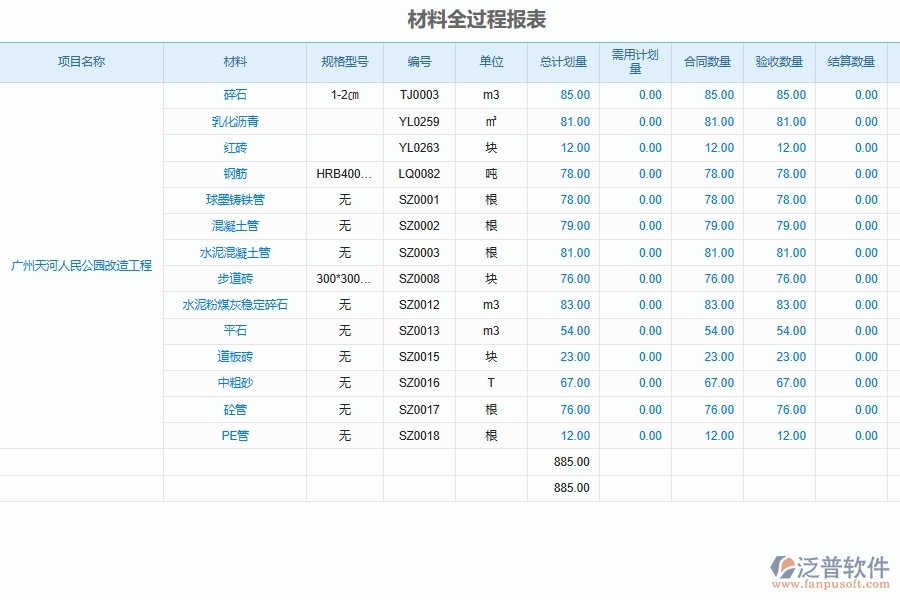Select the 乳化沥青 material row

[234, 121]
